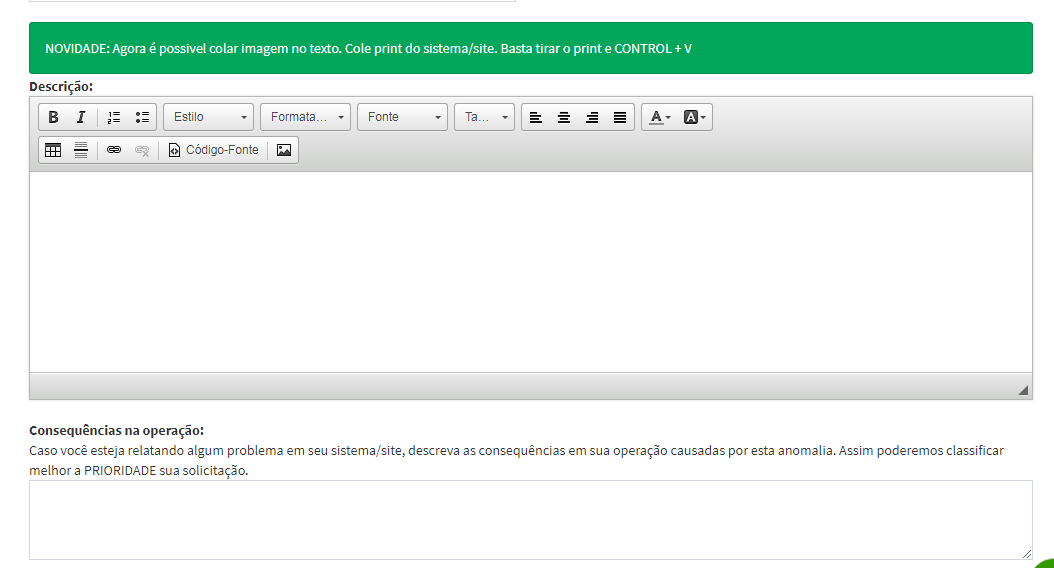Open the Fonte dropdown
The image size is (1054, 568).
click(402, 117)
